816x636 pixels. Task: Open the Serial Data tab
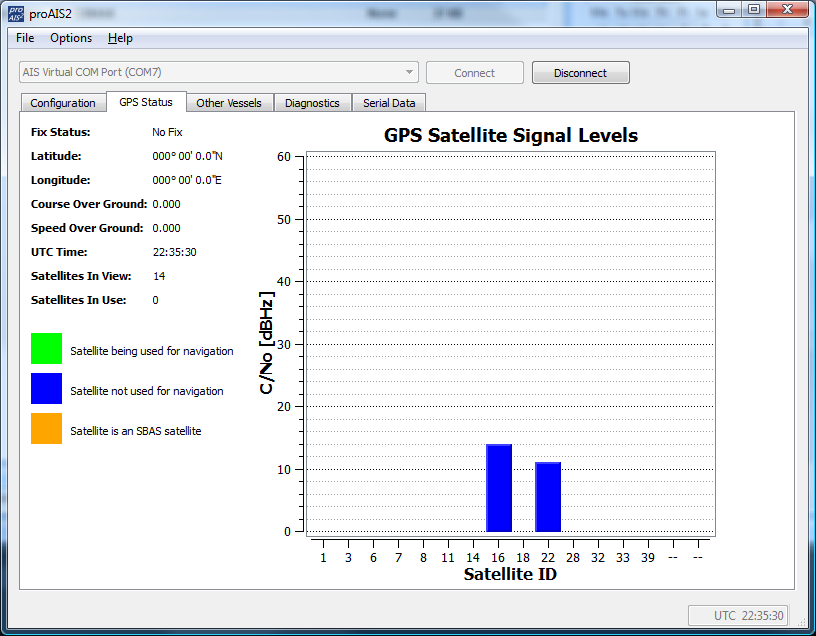coord(389,102)
